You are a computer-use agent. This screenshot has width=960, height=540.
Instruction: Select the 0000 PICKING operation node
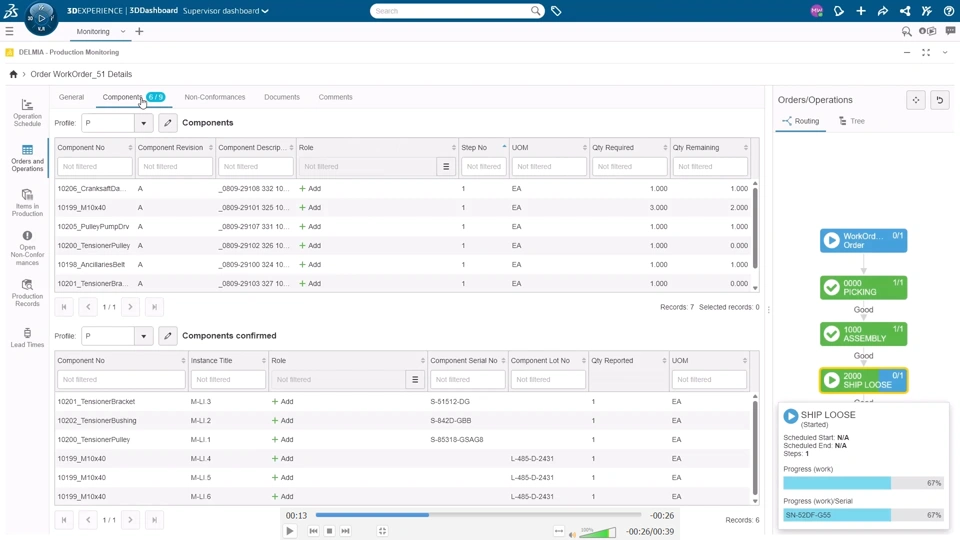pyautogui.click(x=863, y=288)
